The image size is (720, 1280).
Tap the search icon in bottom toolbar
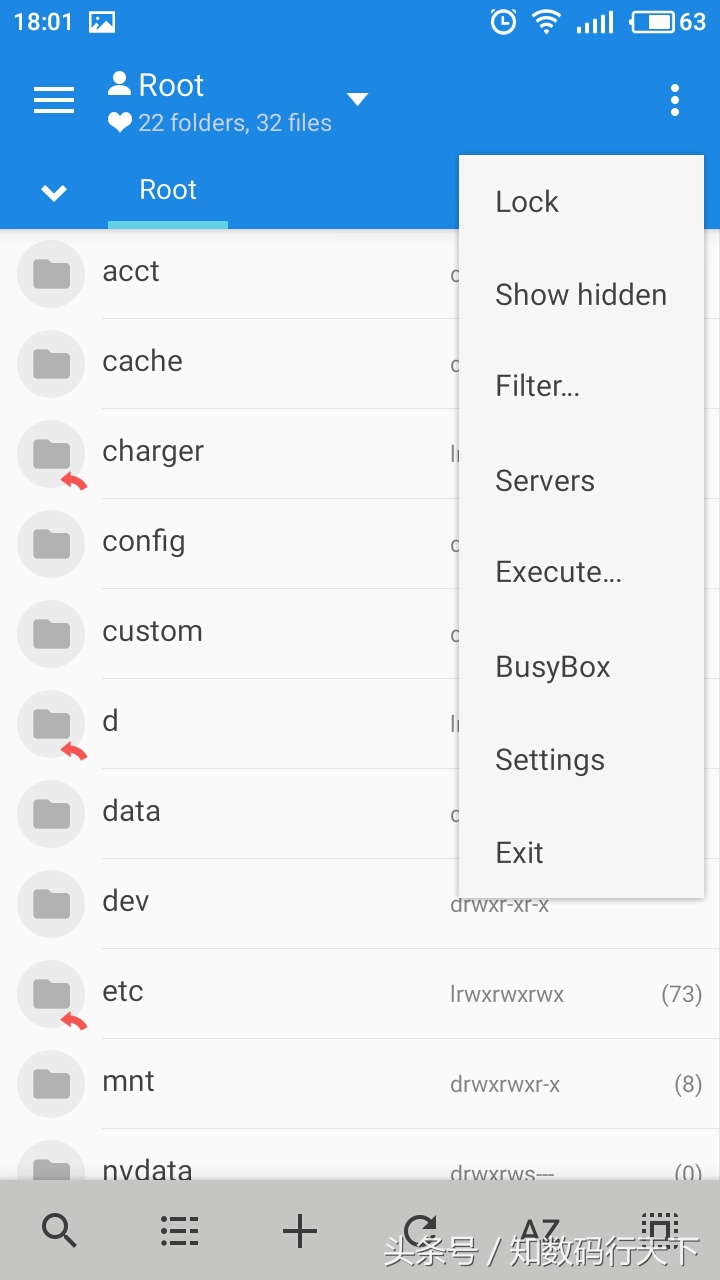point(60,1230)
